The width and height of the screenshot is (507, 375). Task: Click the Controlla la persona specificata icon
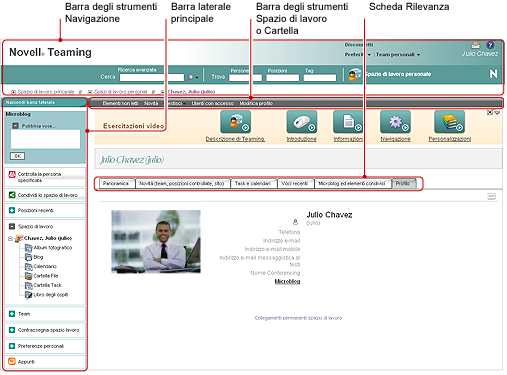tap(12, 174)
